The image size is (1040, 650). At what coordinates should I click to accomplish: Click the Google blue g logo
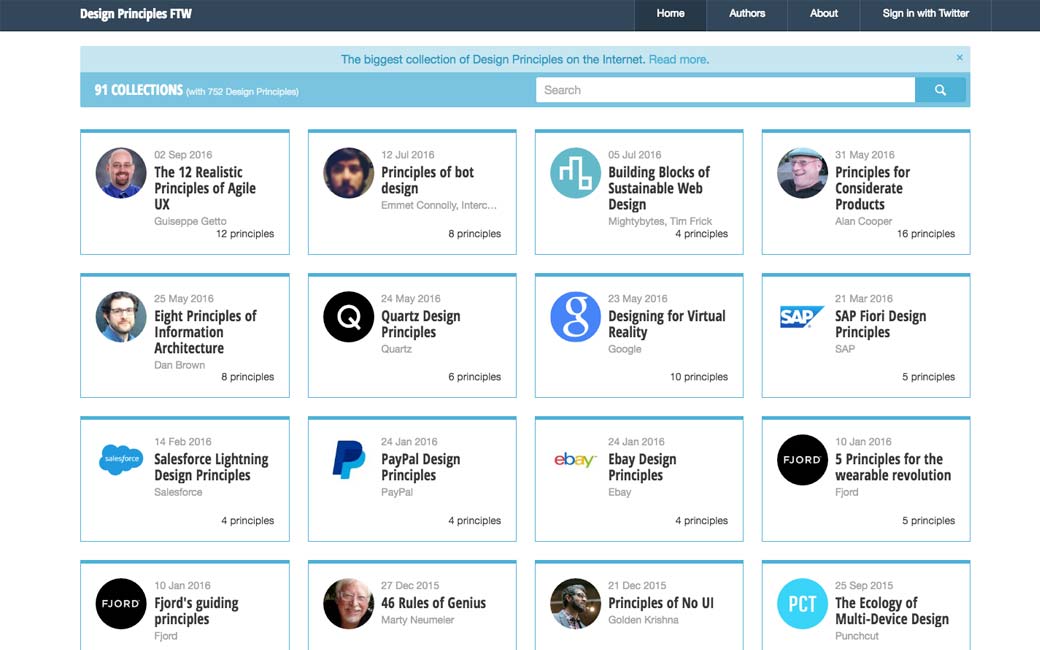pos(576,317)
